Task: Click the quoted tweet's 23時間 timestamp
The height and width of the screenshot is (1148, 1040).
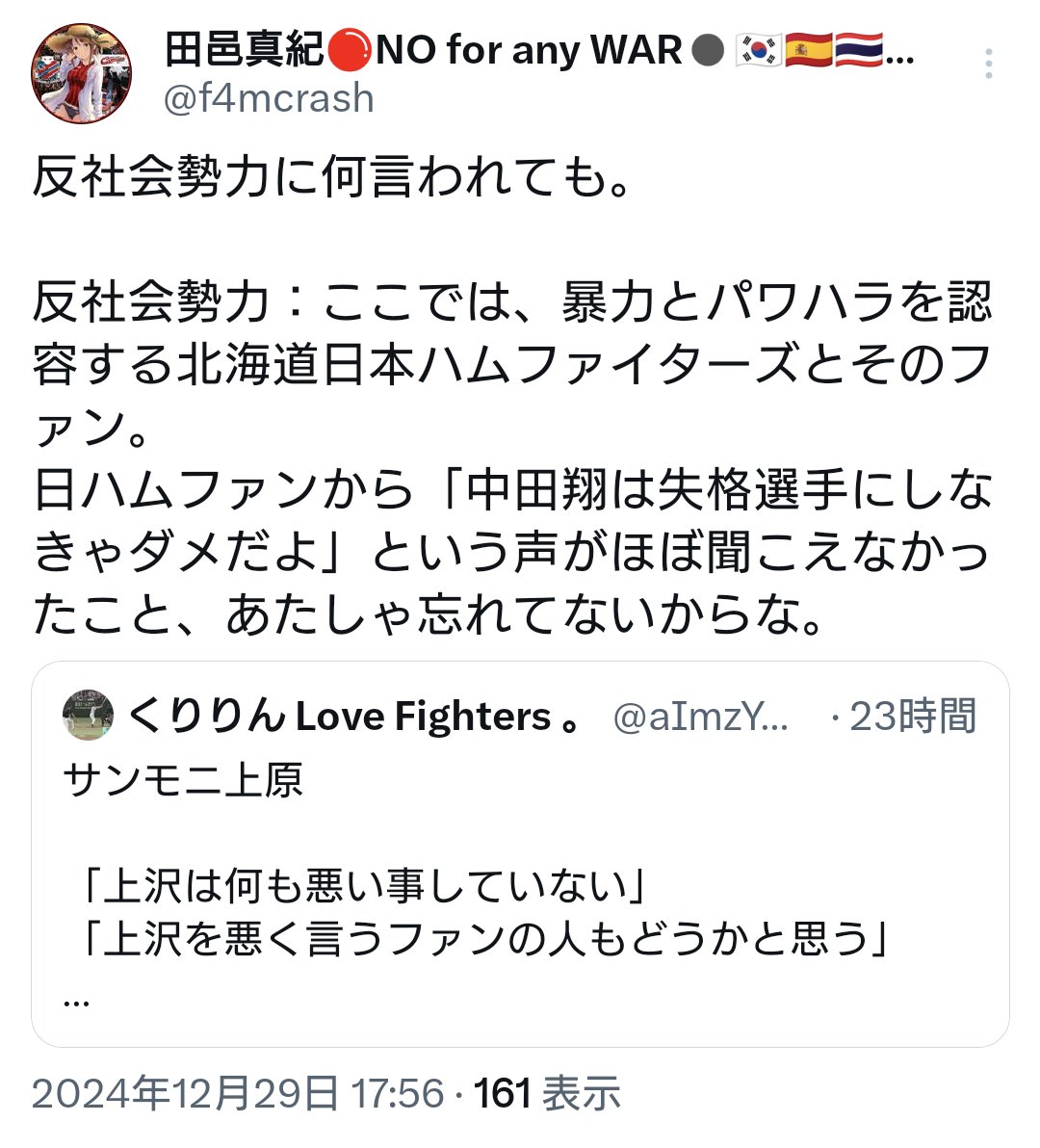Action: pyautogui.click(x=912, y=717)
